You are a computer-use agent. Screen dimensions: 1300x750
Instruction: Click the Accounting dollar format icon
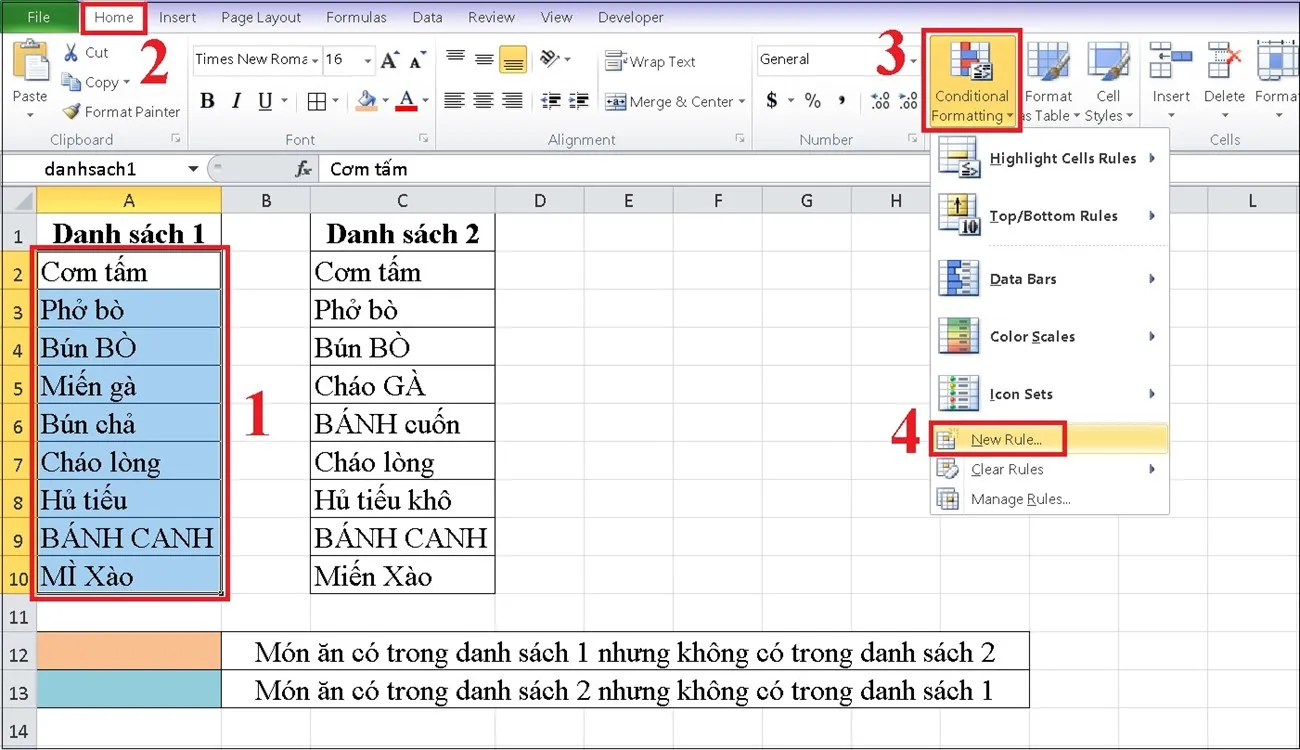pyautogui.click(x=772, y=101)
